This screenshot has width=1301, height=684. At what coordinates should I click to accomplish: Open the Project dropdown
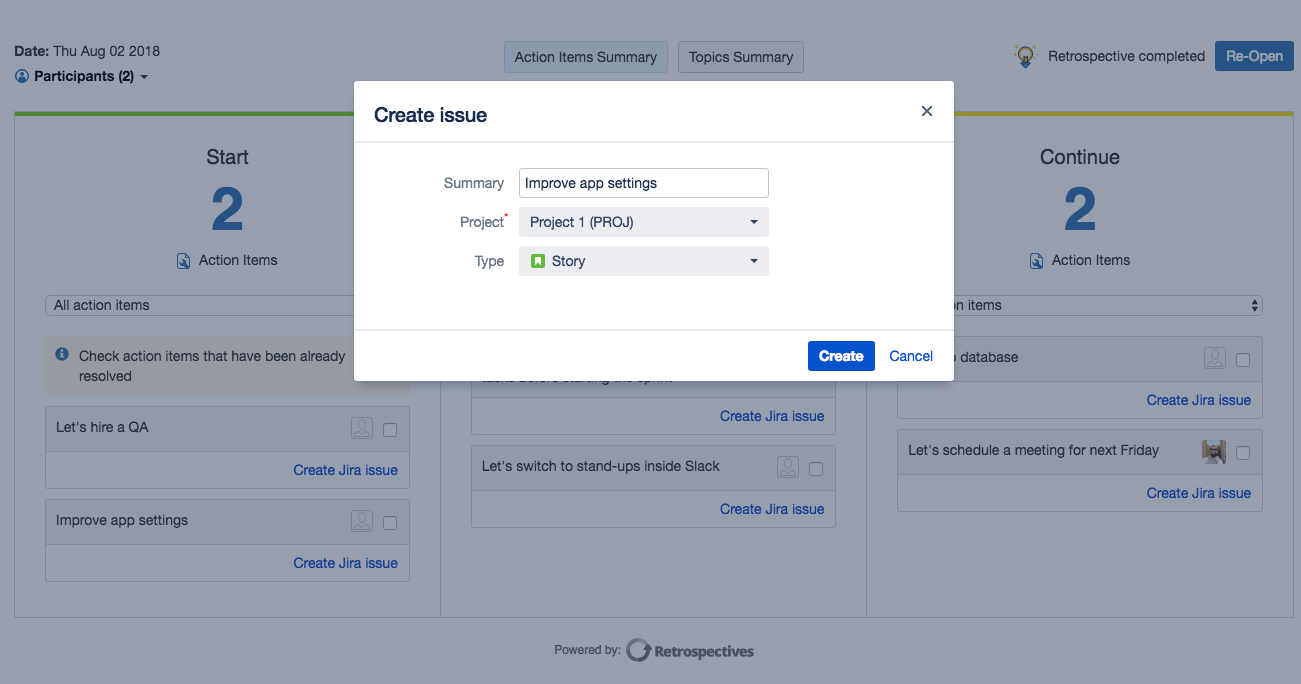tap(644, 222)
